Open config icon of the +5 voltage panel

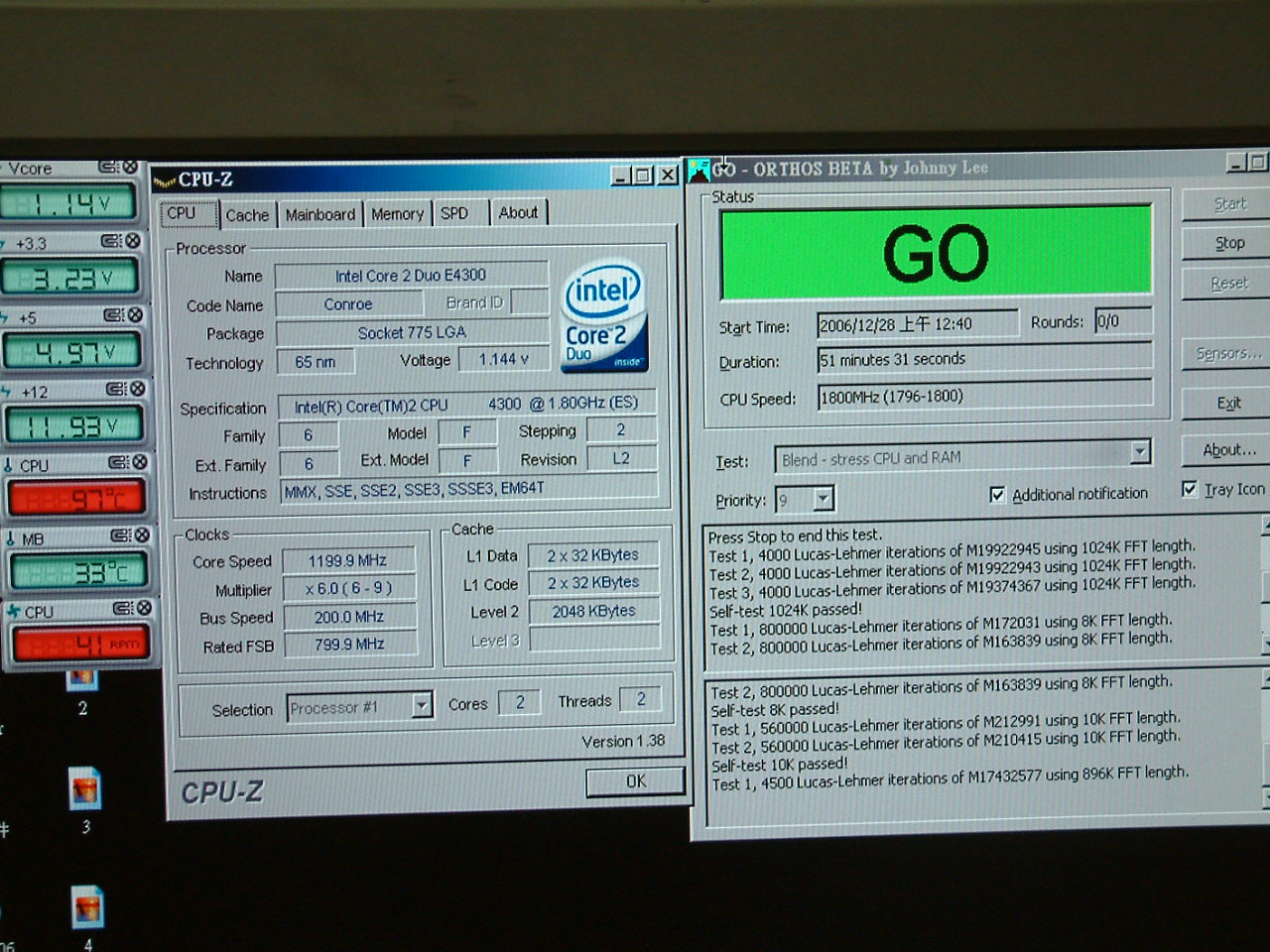coord(114,315)
